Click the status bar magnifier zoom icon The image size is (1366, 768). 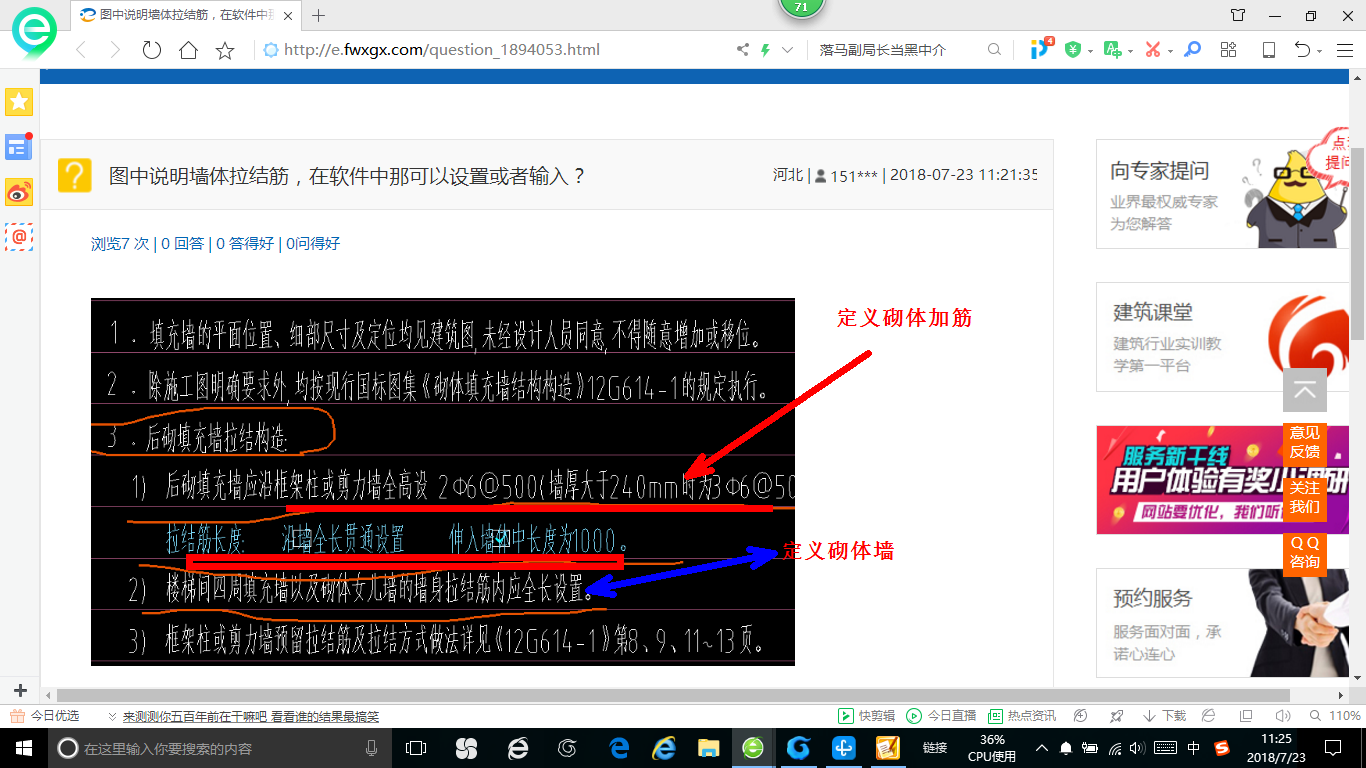(x=1315, y=716)
